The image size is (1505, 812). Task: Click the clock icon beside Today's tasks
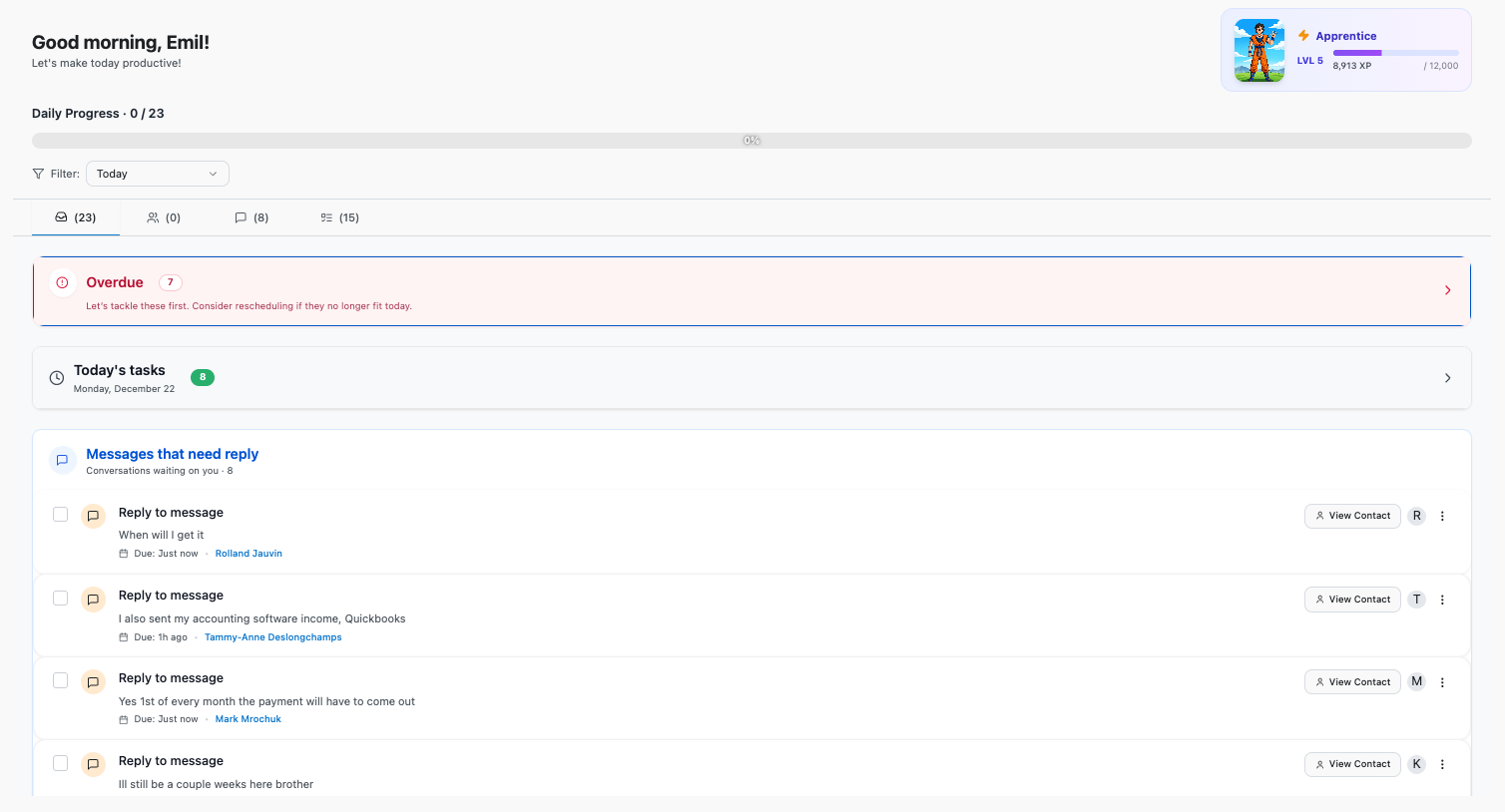(57, 378)
